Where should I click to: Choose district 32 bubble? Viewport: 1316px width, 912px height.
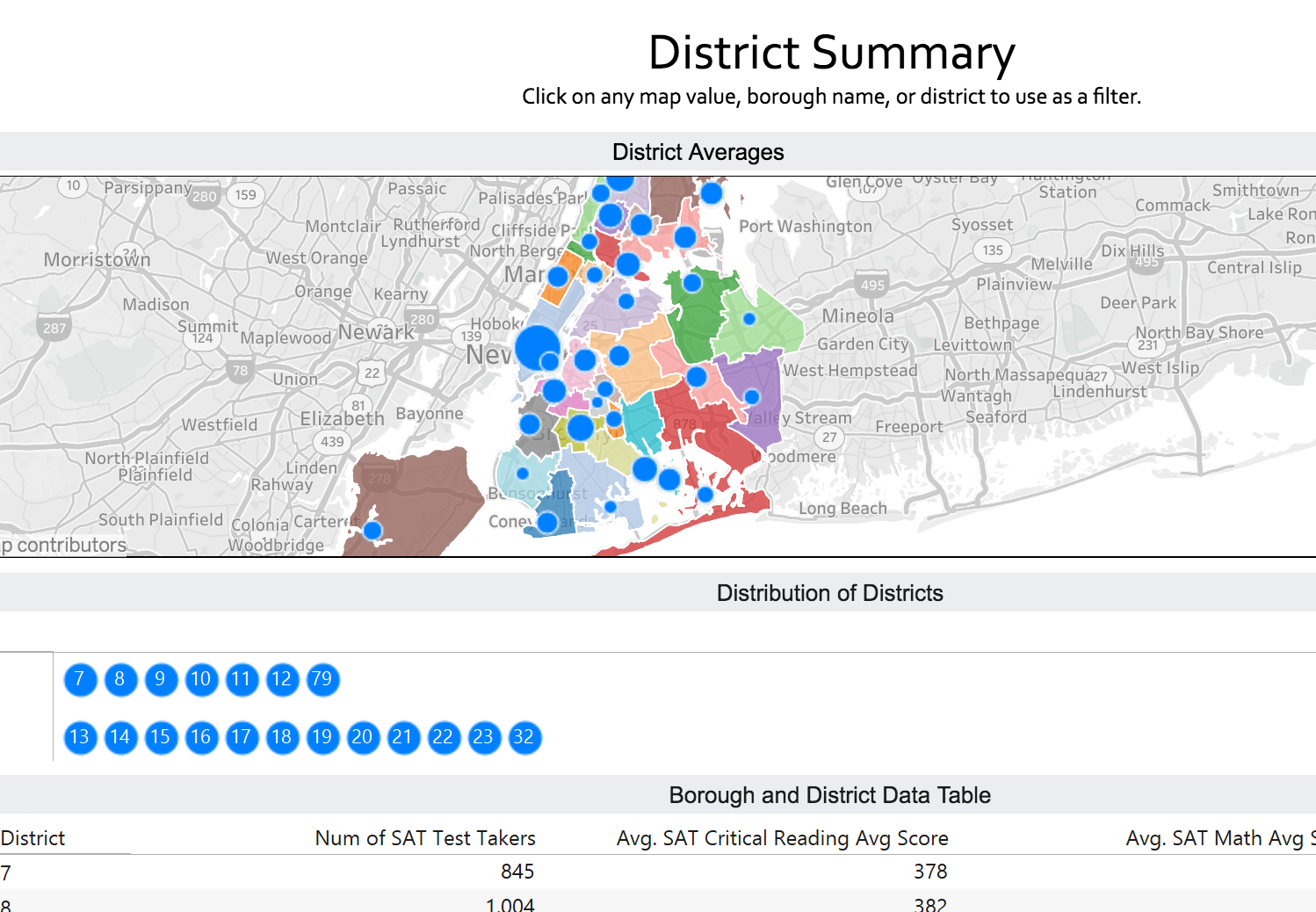tap(524, 737)
